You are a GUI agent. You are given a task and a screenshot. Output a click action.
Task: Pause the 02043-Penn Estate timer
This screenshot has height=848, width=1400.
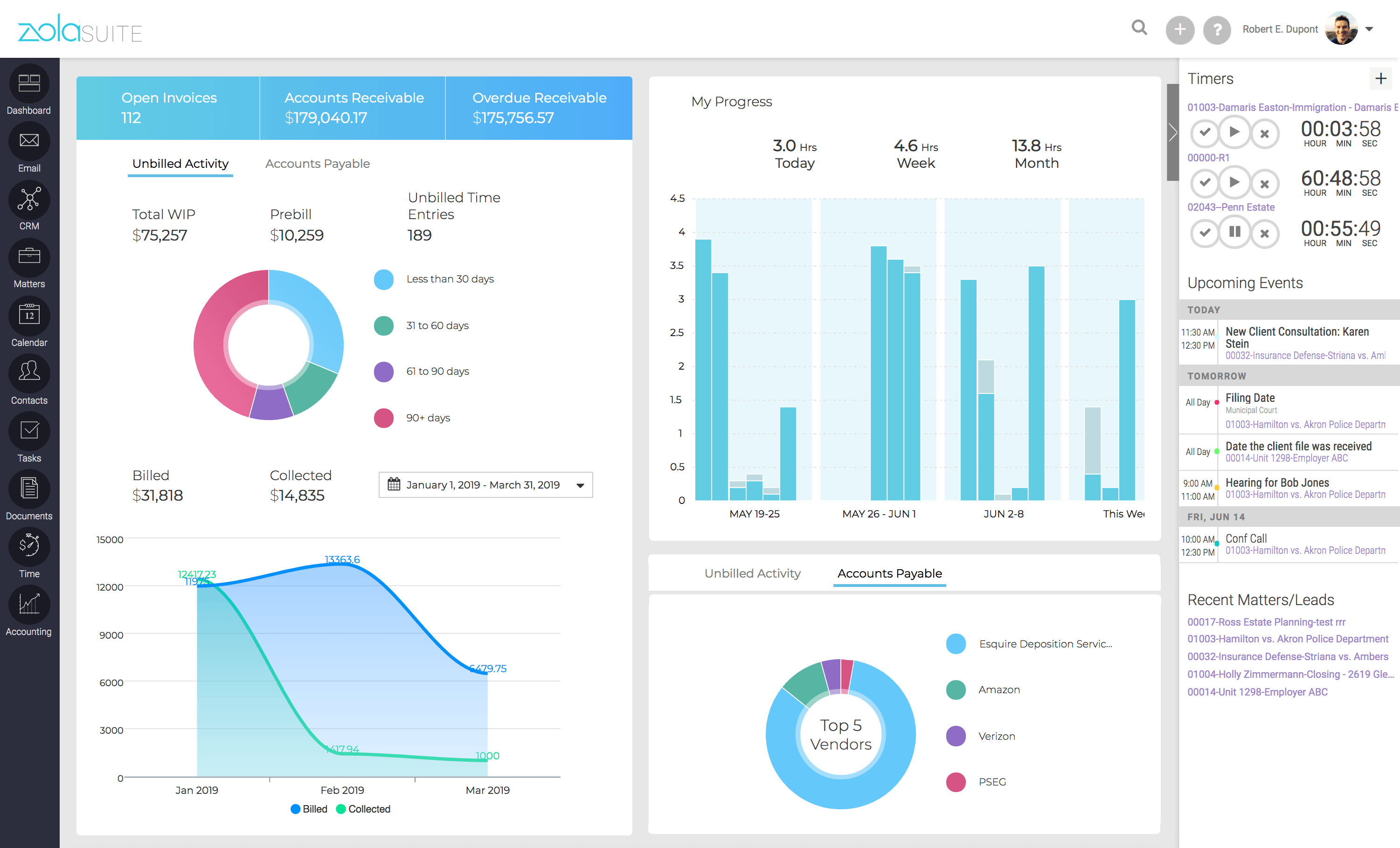1234,232
